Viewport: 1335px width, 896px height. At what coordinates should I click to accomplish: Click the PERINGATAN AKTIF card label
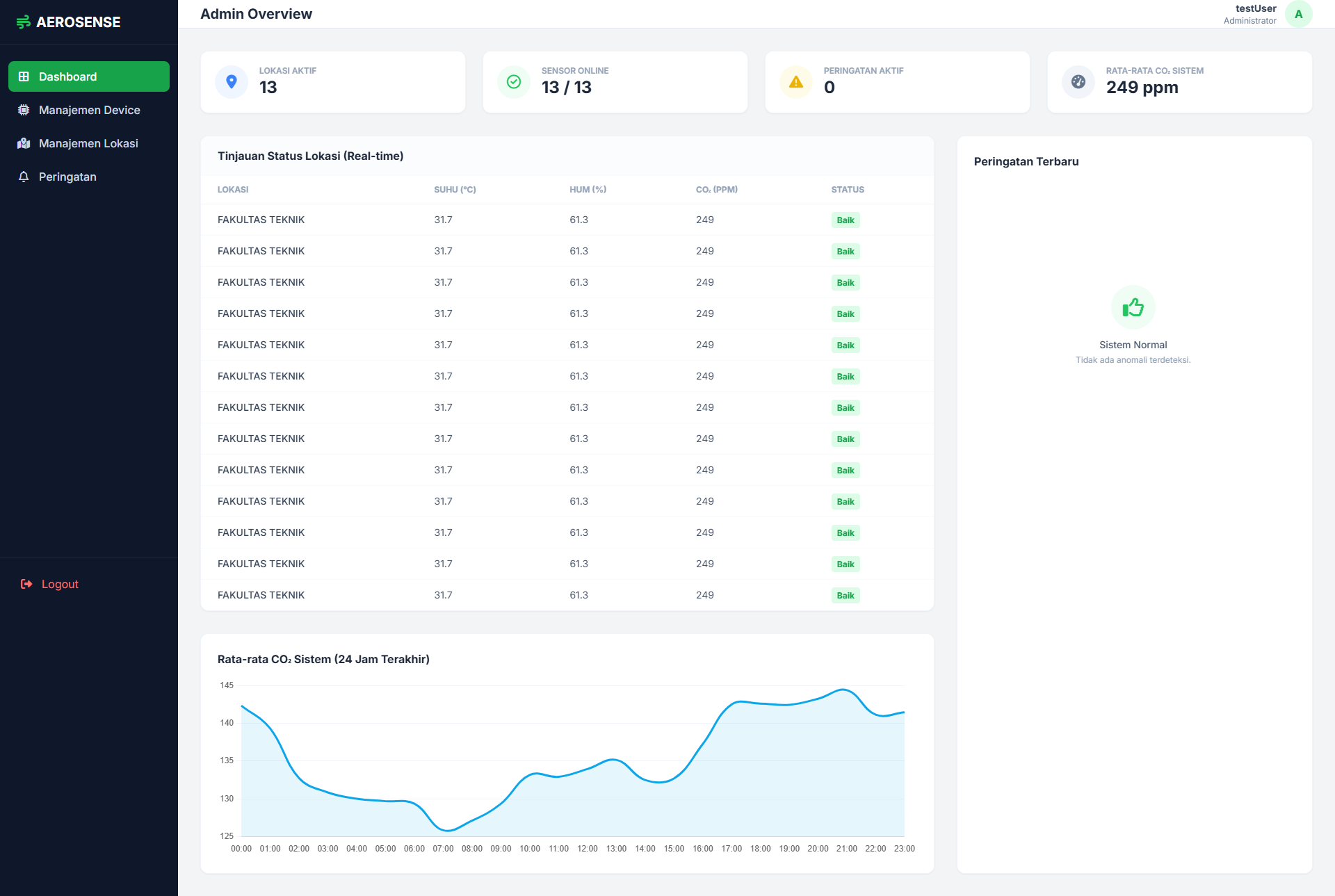click(x=864, y=71)
